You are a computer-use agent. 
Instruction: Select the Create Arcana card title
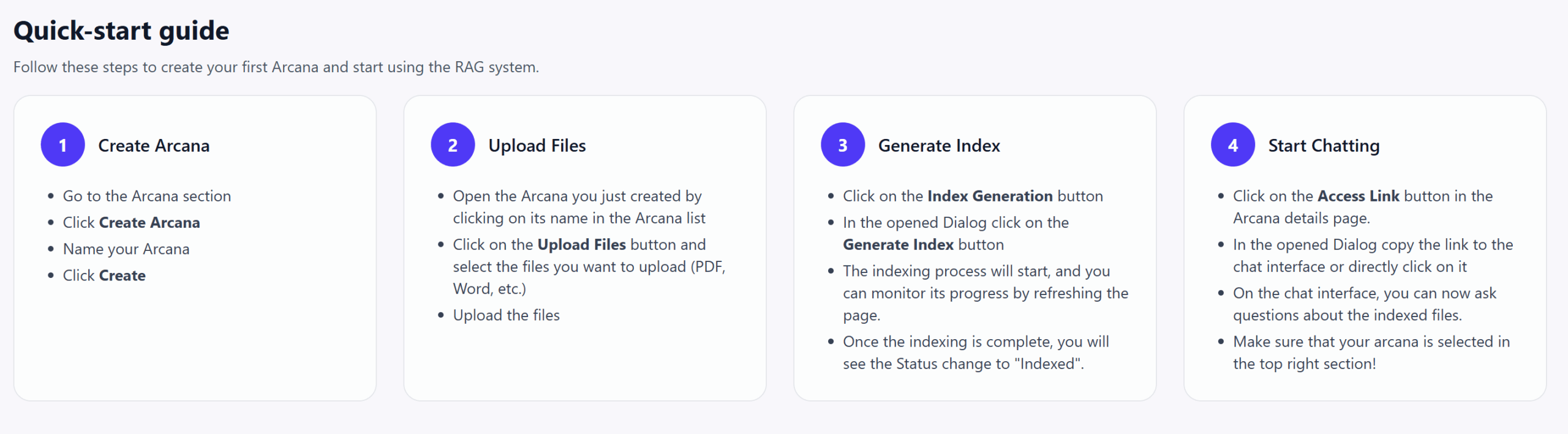pyautogui.click(x=154, y=146)
